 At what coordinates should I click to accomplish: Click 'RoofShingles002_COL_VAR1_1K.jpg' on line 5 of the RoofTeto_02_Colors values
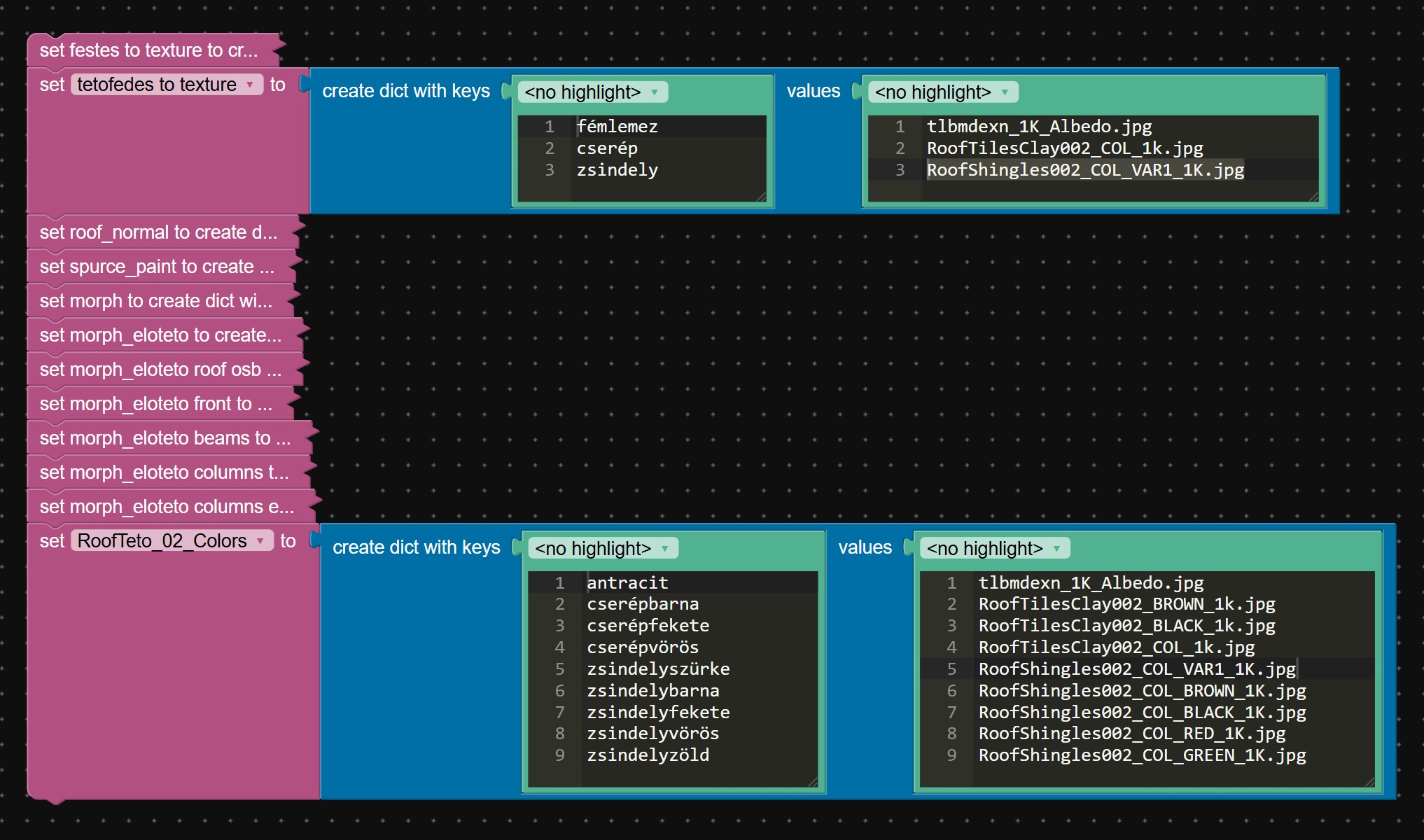pyautogui.click(x=1137, y=669)
